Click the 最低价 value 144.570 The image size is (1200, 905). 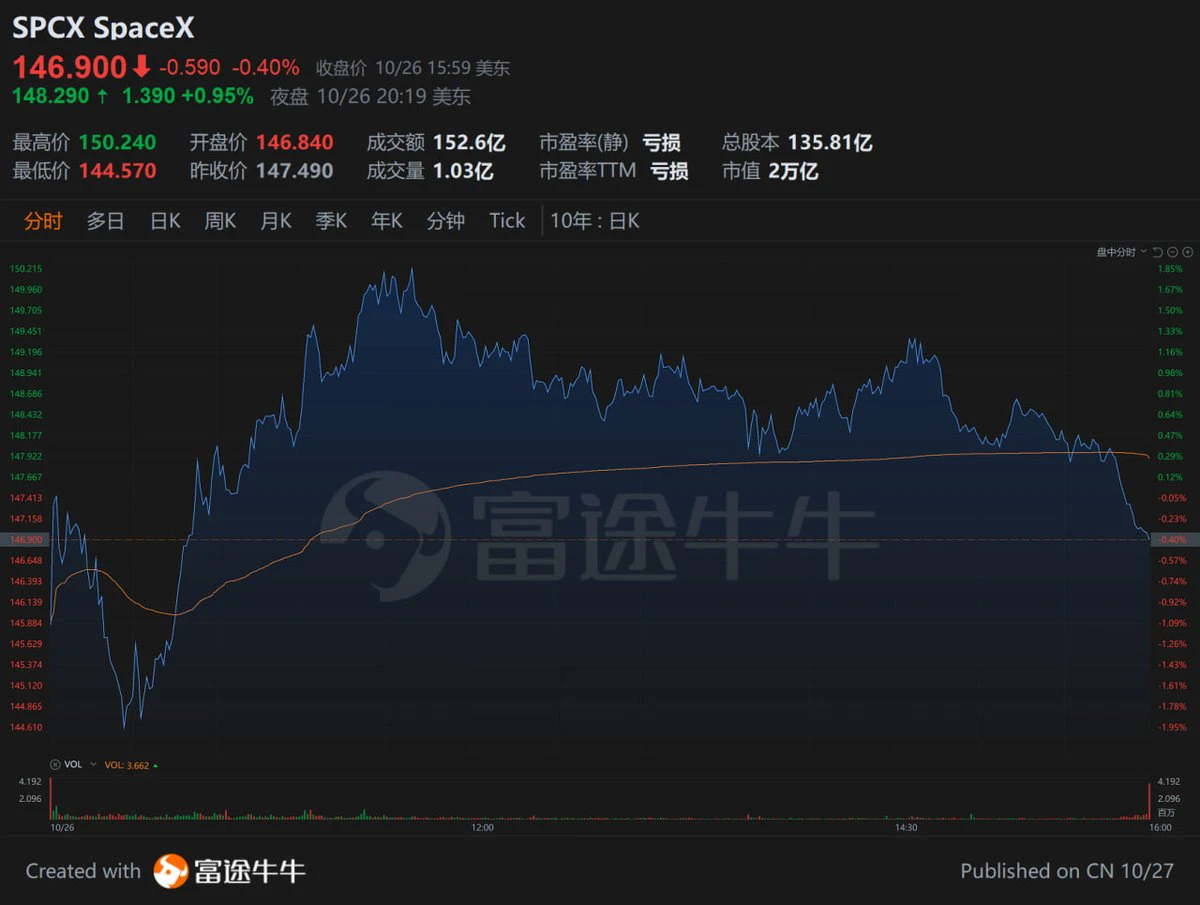(117, 171)
